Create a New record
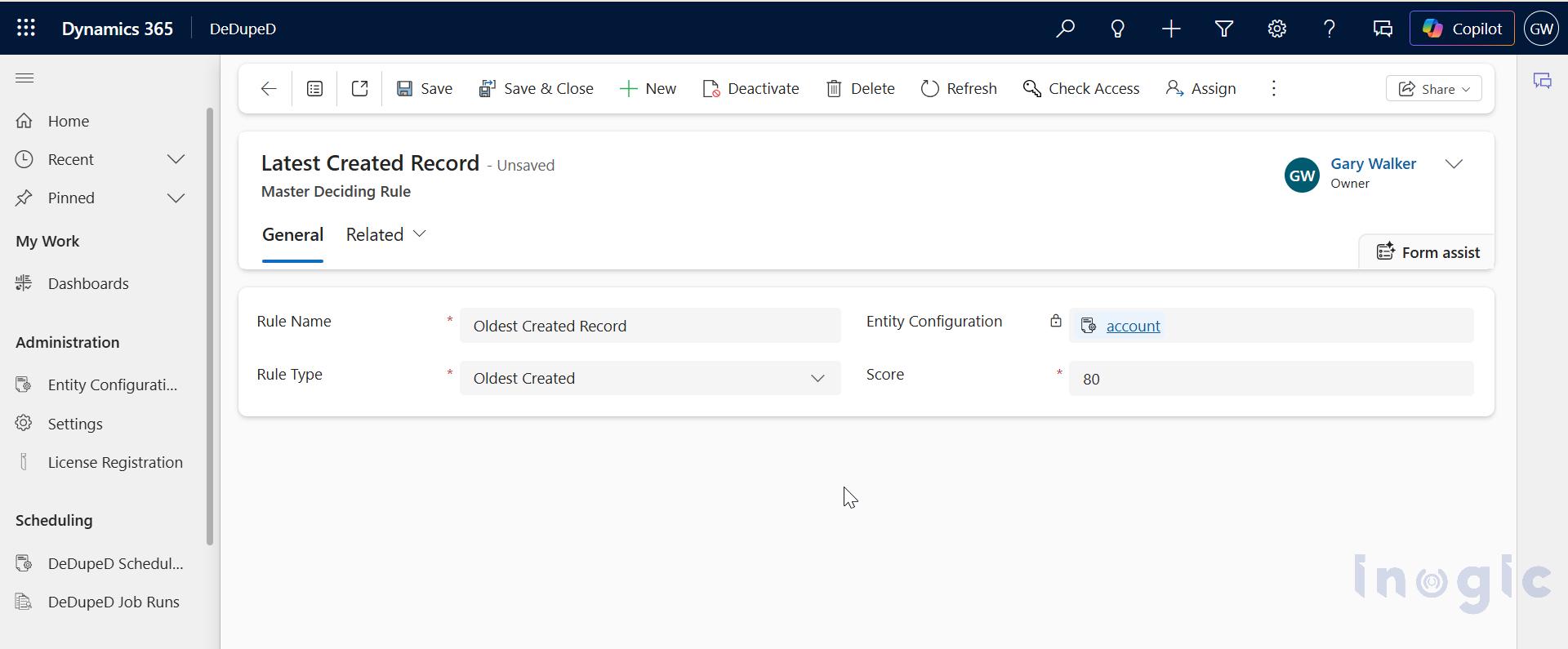The height and width of the screenshot is (649, 1568). pyautogui.click(x=648, y=88)
